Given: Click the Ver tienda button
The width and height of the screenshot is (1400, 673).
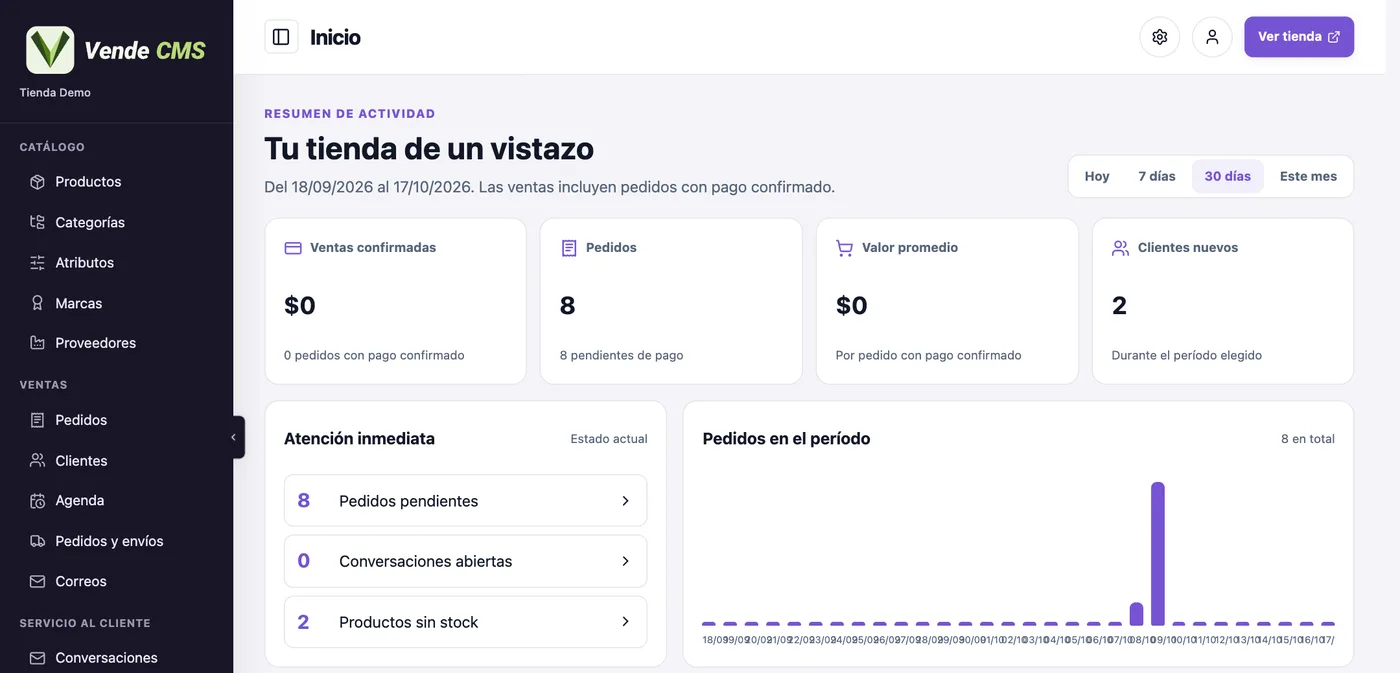Looking at the screenshot, I should [x=1299, y=37].
